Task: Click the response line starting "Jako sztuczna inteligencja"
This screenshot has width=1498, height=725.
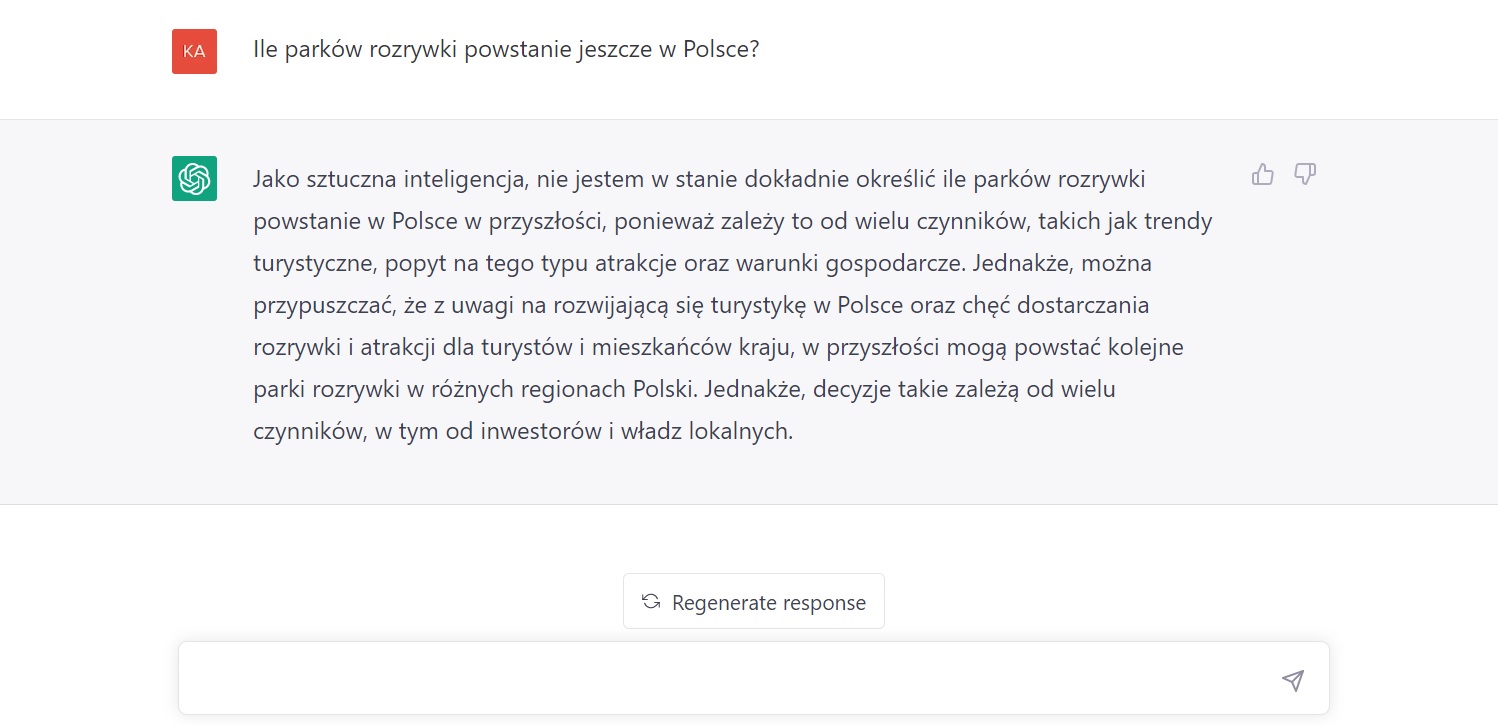Action: click(698, 179)
